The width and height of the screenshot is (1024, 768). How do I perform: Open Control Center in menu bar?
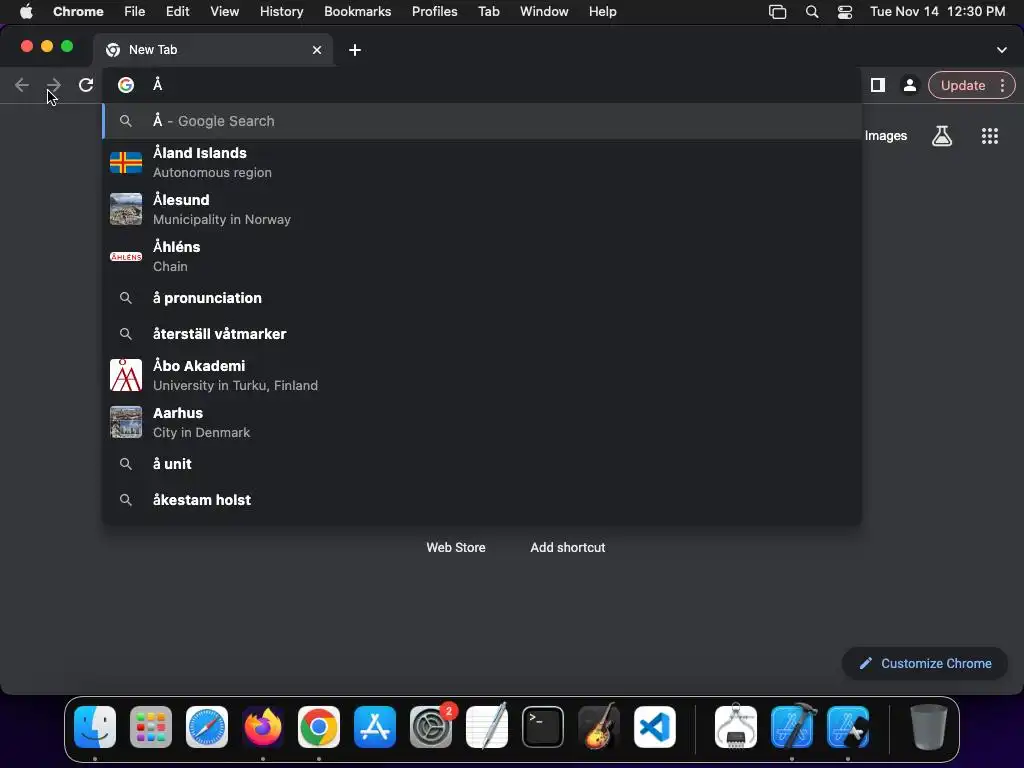coord(844,12)
